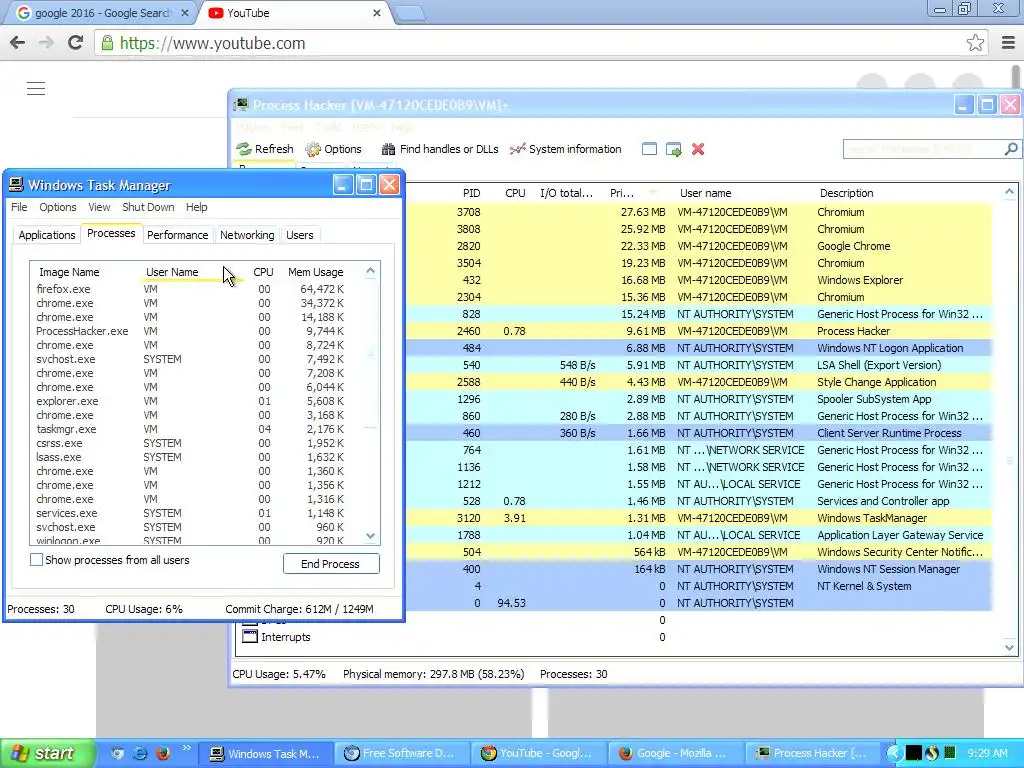The height and width of the screenshot is (768, 1024).
Task: Click Refresh in Process Hacker toolbar
Action: (x=265, y=149)
